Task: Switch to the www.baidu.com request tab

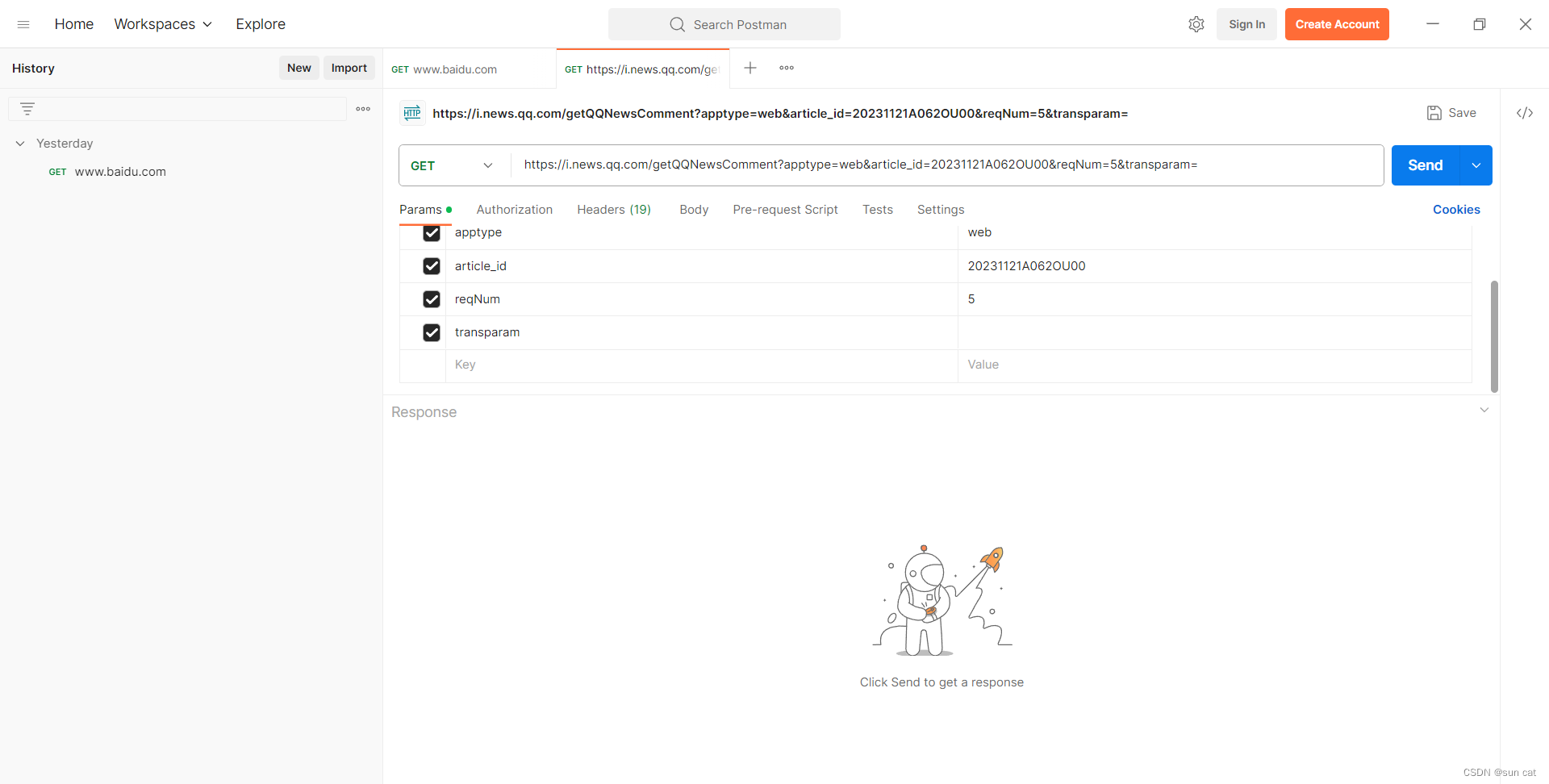Action: [470, 69]
